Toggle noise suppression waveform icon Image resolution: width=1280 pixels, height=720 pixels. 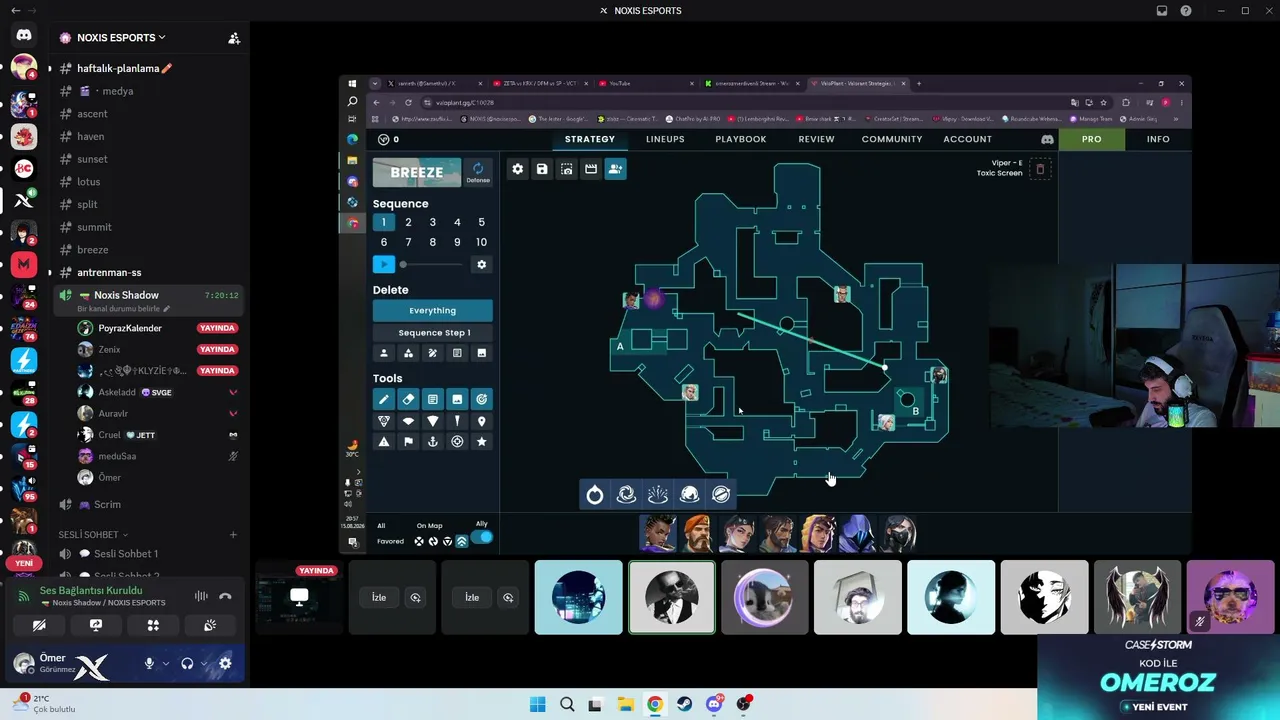pos(201,596)
